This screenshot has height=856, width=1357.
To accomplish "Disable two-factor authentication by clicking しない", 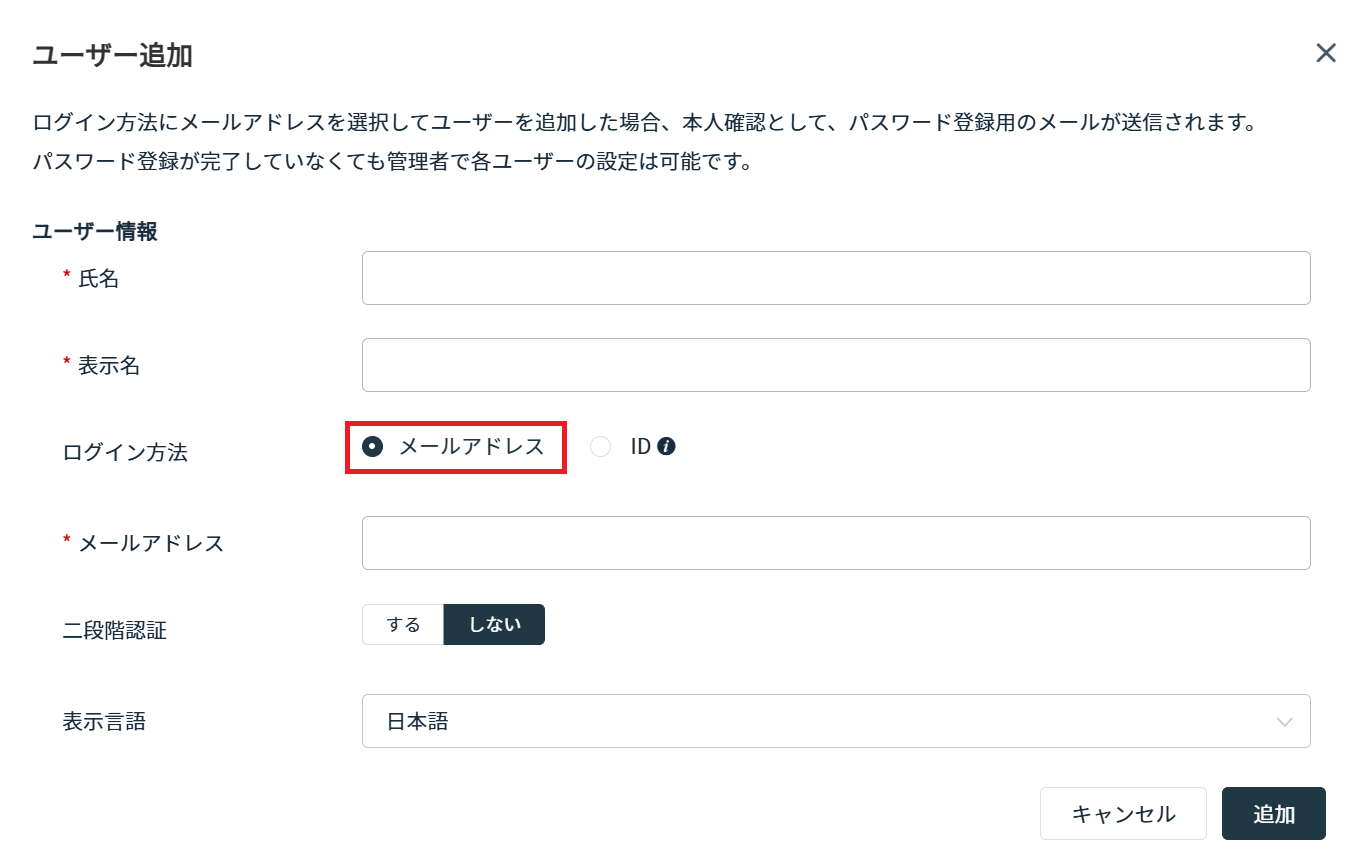I will click(494, 624).
